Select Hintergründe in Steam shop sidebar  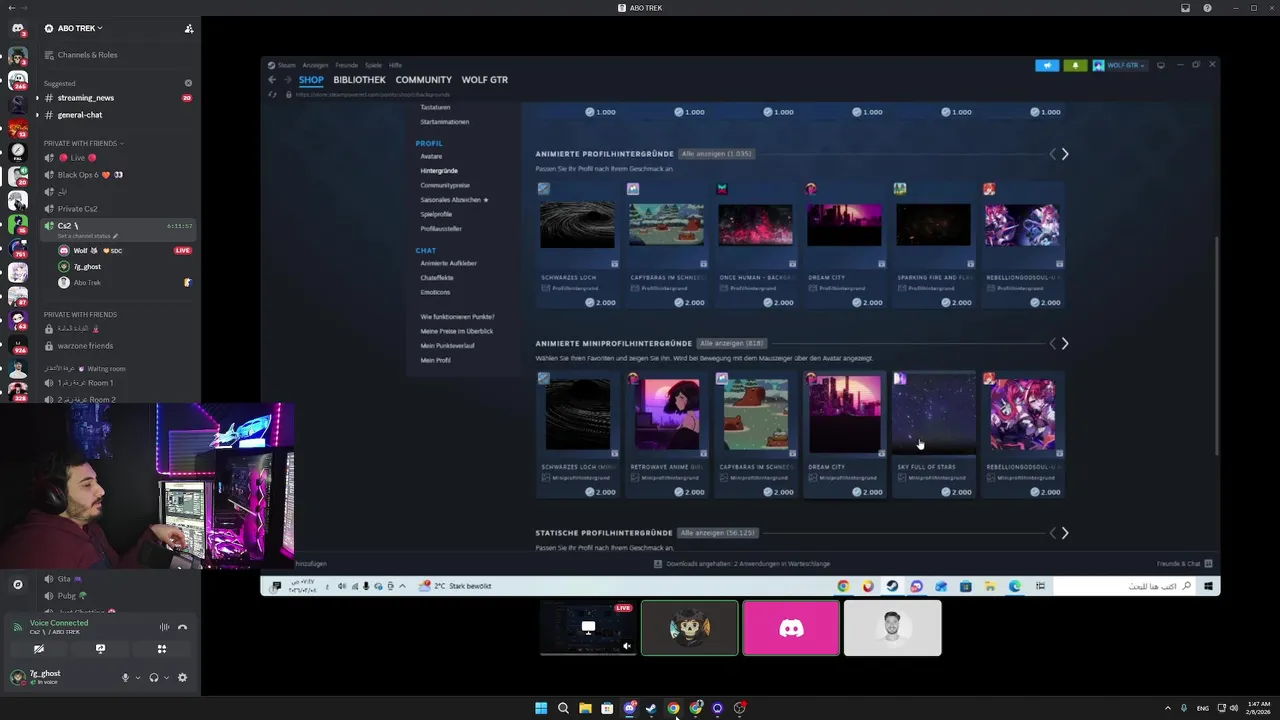[x=439, y=171]
